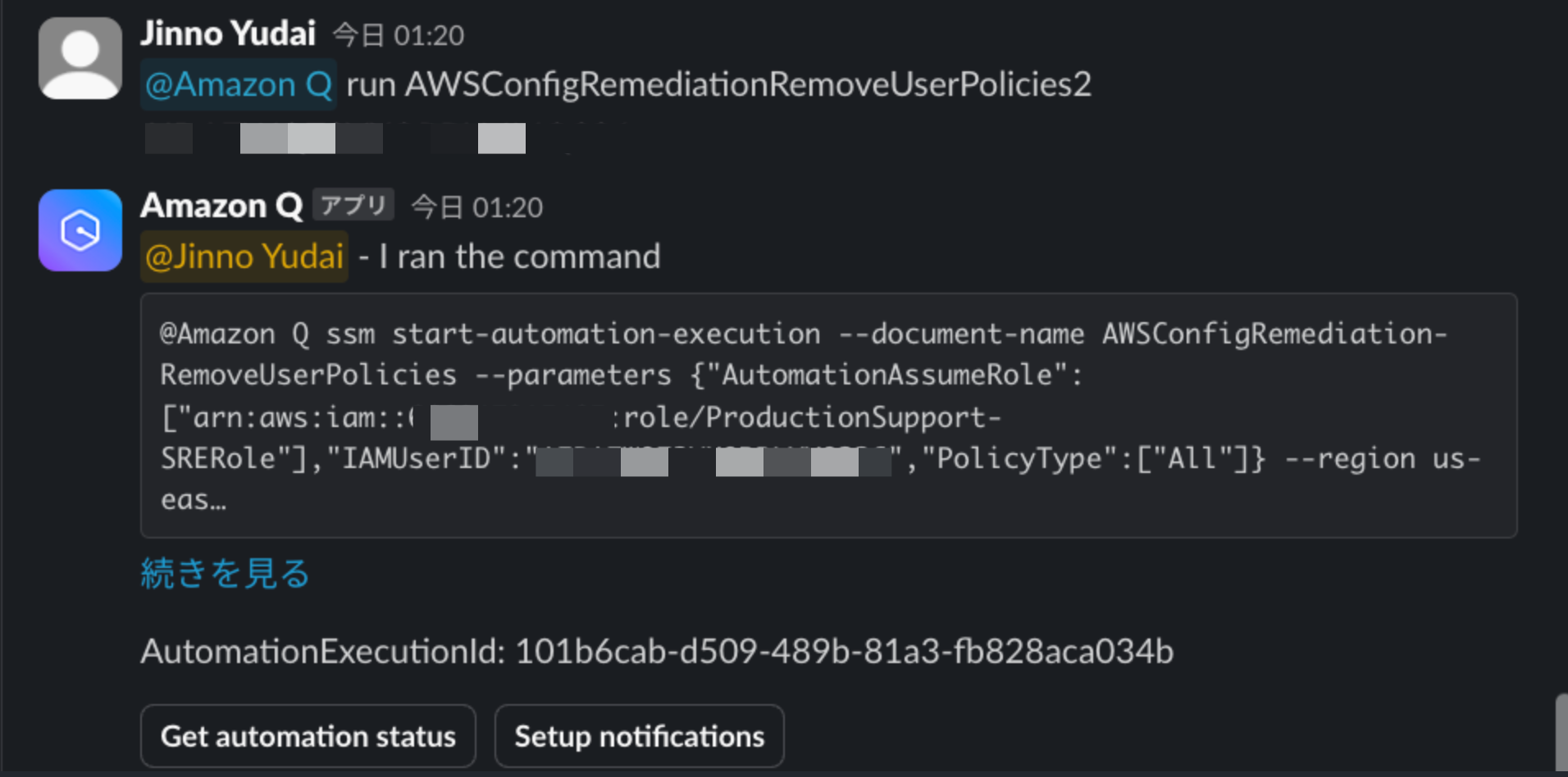This screenshot has height=777, width=1568.
Task: Open timestamp 今日 01:20 on Jinno's message
Action: (399, 35)
